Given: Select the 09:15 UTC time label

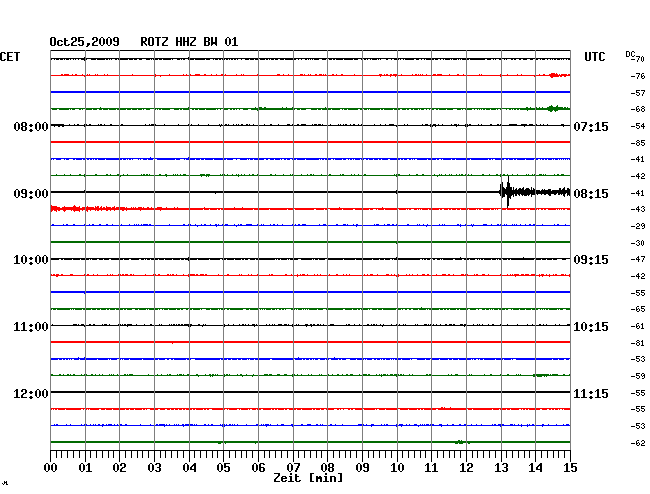Looking at the screenshot, I should pyautogui.click(x=591, y=260).
